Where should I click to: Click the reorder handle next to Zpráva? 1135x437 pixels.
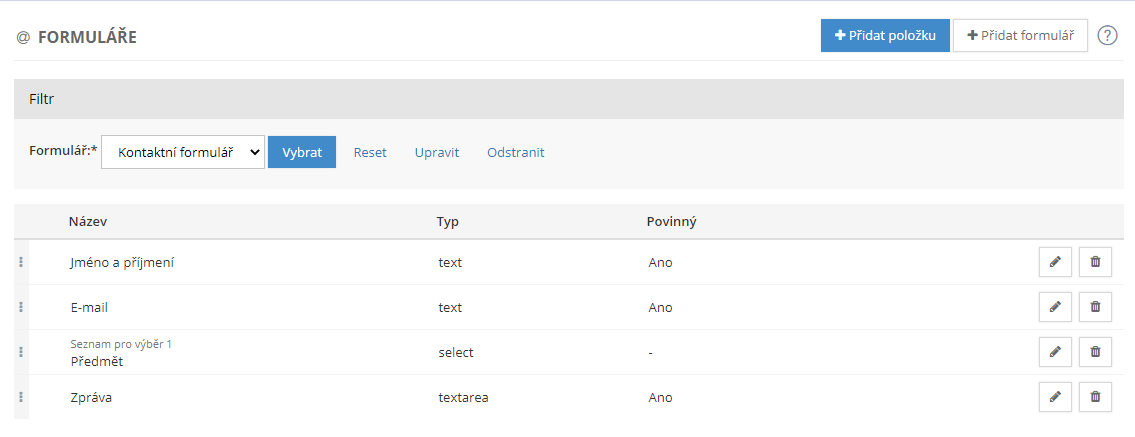(x=21, y=396)
